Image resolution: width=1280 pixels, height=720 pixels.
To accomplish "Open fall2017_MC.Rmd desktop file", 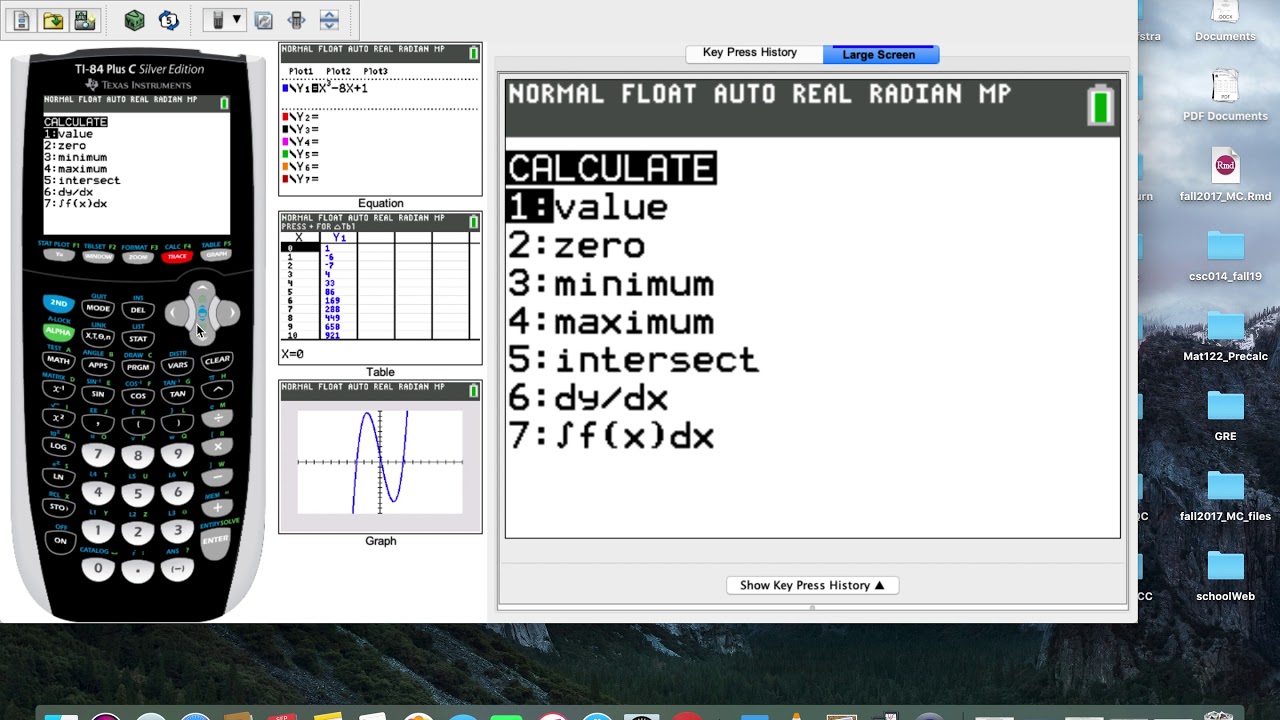I will [x=1225, y=176].
